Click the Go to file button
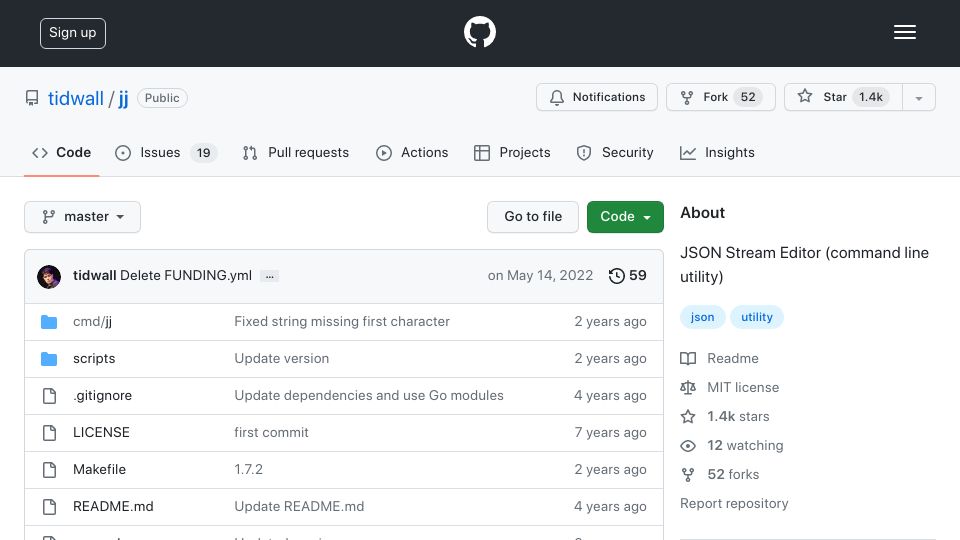Viewport: 960px width, 540px height. point(533,217)
